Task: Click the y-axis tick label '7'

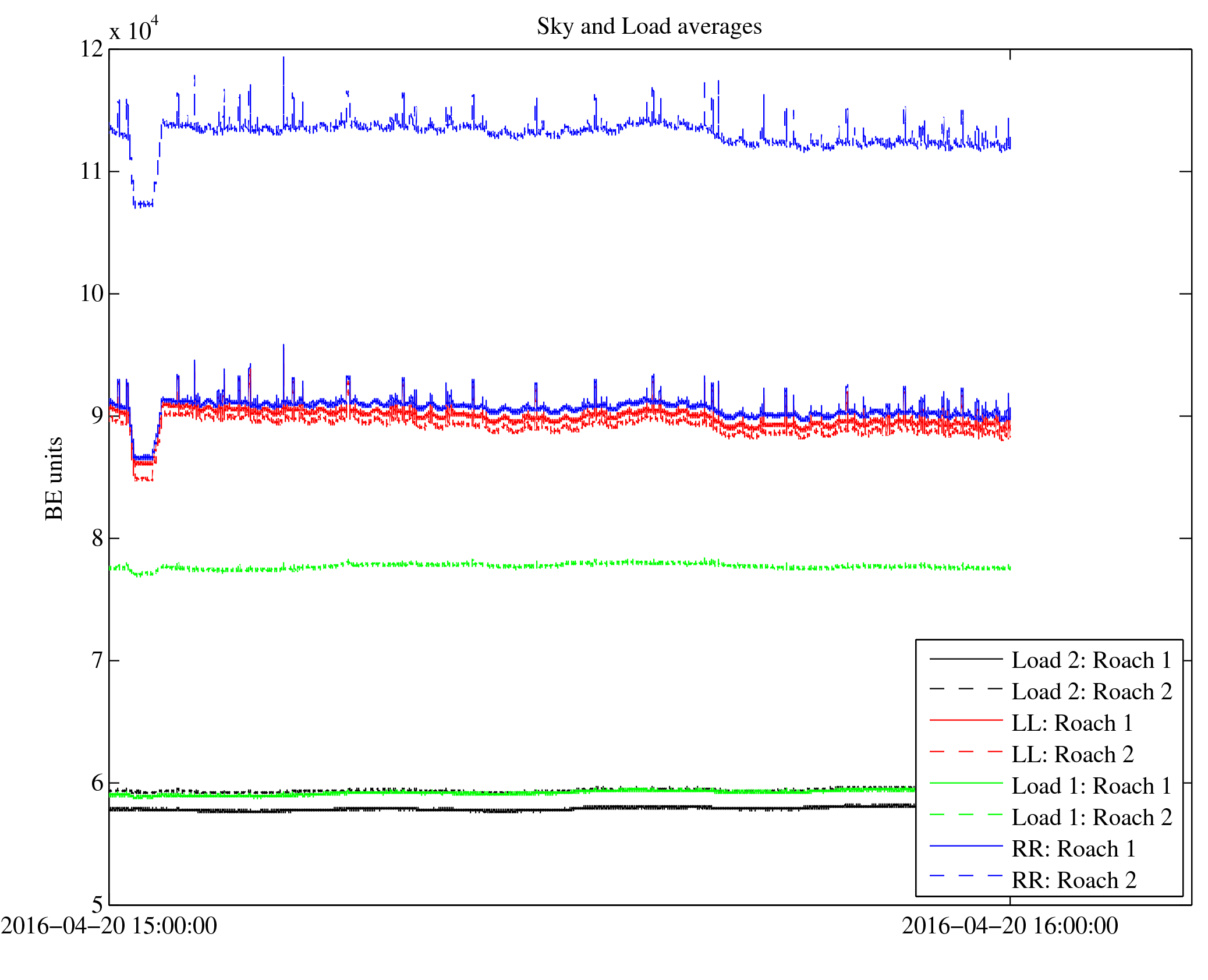Action: (97, 660)
